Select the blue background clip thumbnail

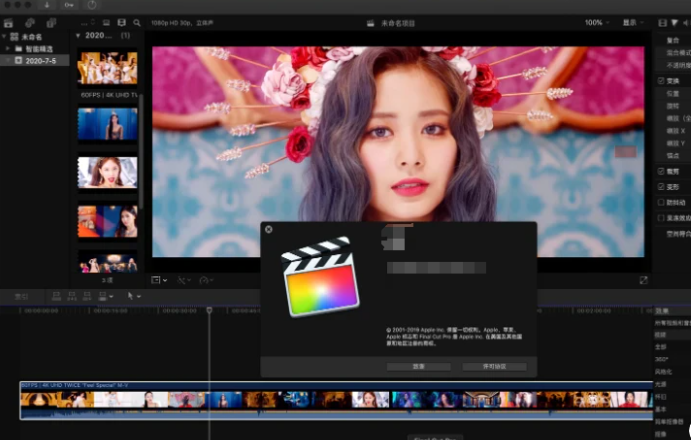tap(108, 124)
